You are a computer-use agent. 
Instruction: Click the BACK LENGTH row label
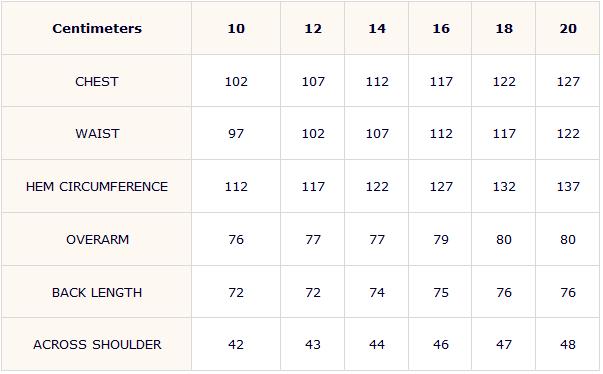pos(97,293)
